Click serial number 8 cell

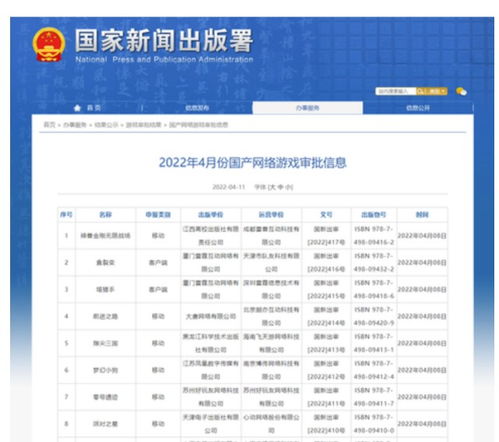point(66,424)
